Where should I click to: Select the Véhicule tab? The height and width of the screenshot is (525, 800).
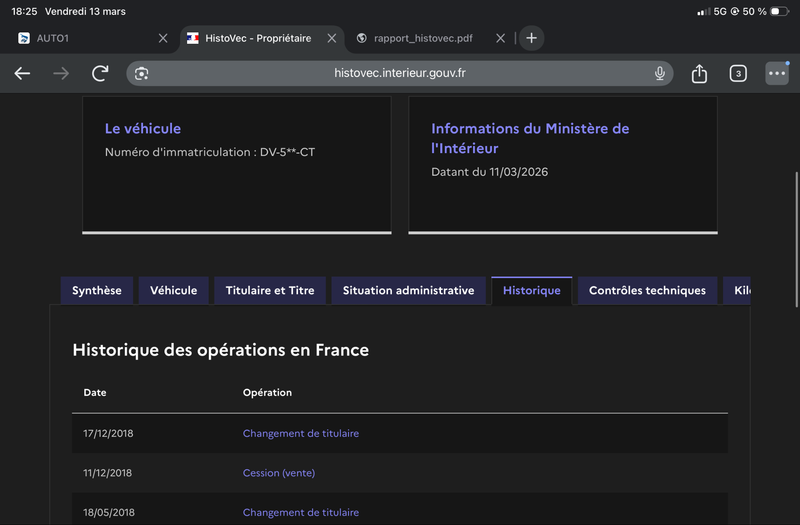click(174, 291)
